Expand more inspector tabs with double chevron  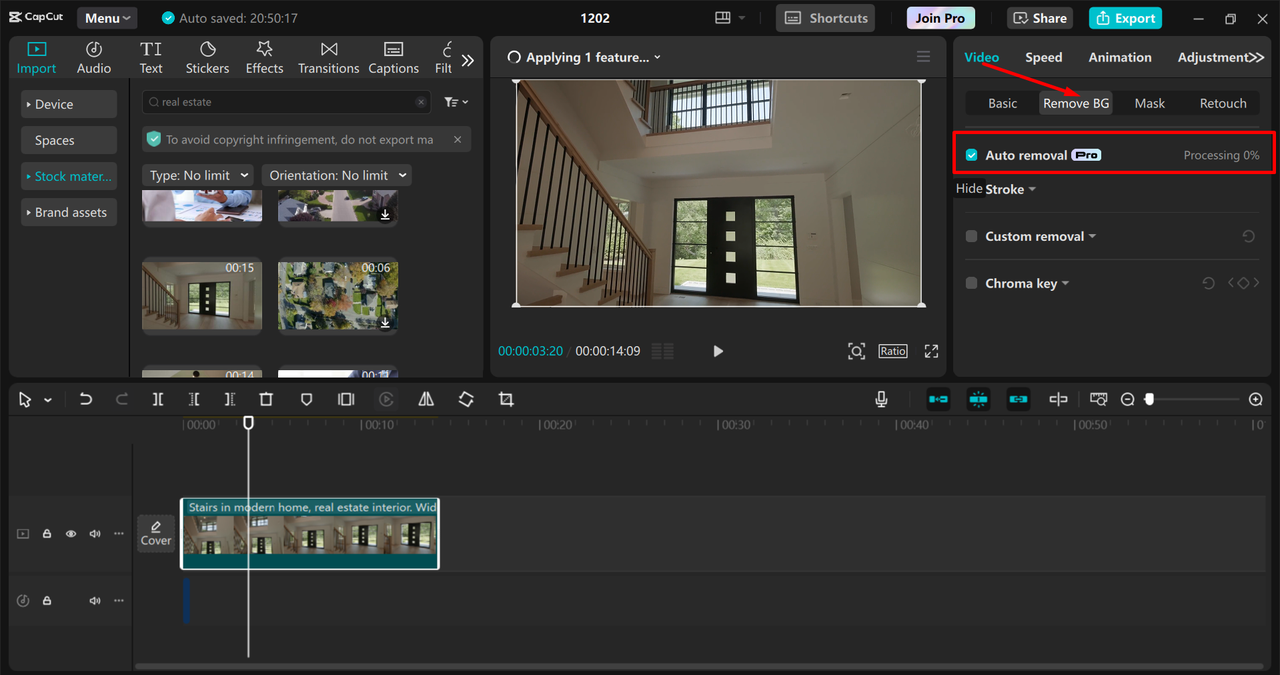(x=1257, y=58)
